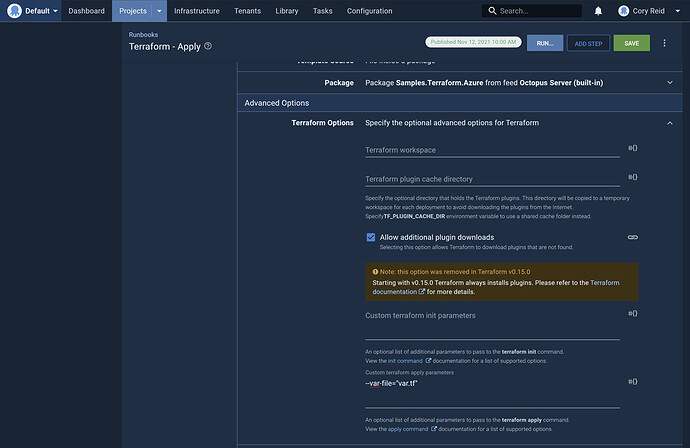
Task: Bind Allow additional plugin downloads to variable
Action: pos(632,237)
